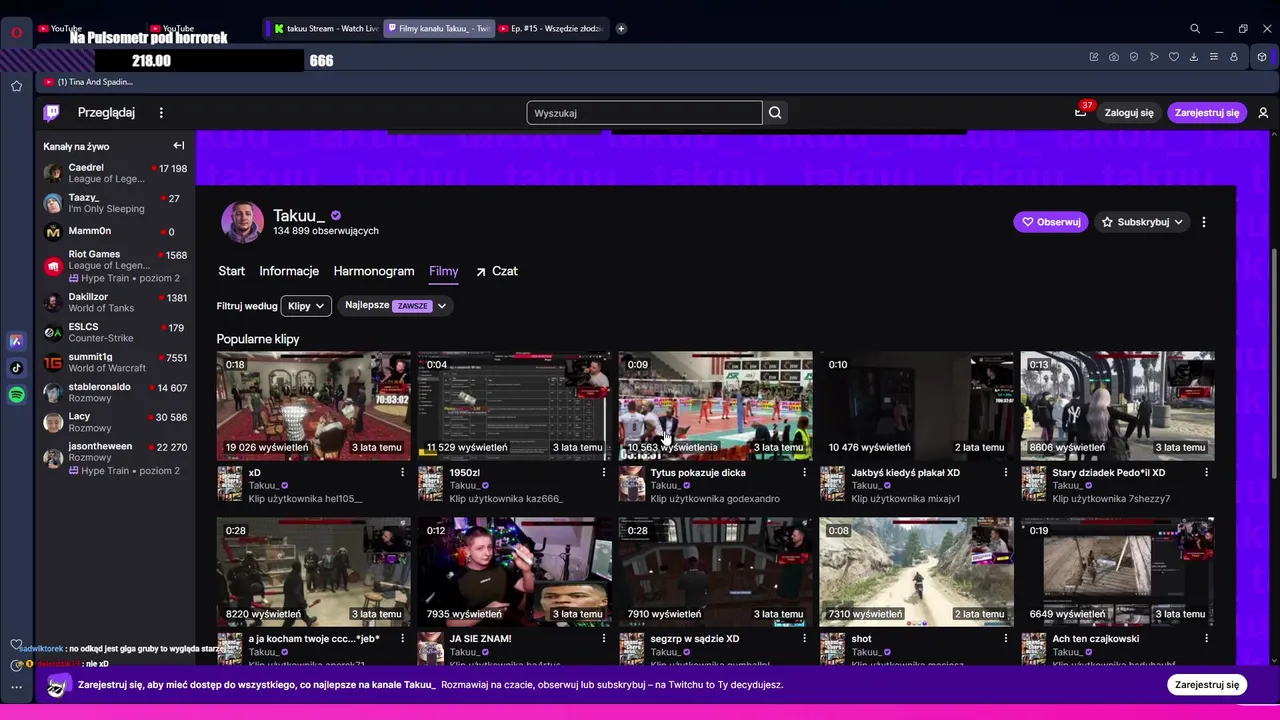This screenshot has width=1280, height=720.
Task: Open jasontheween live channel in sidebar
Action: coord(115,458)
